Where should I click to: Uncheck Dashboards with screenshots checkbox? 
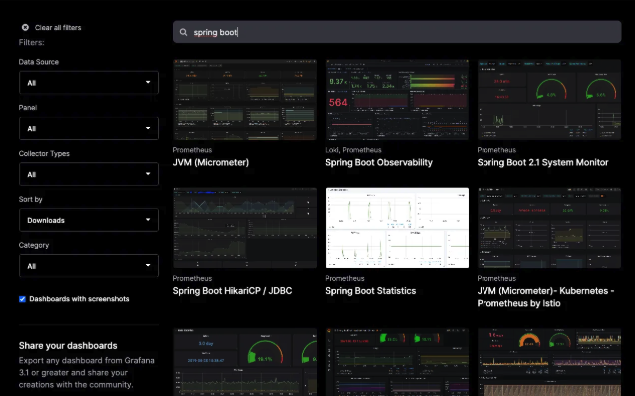(22, 299)
